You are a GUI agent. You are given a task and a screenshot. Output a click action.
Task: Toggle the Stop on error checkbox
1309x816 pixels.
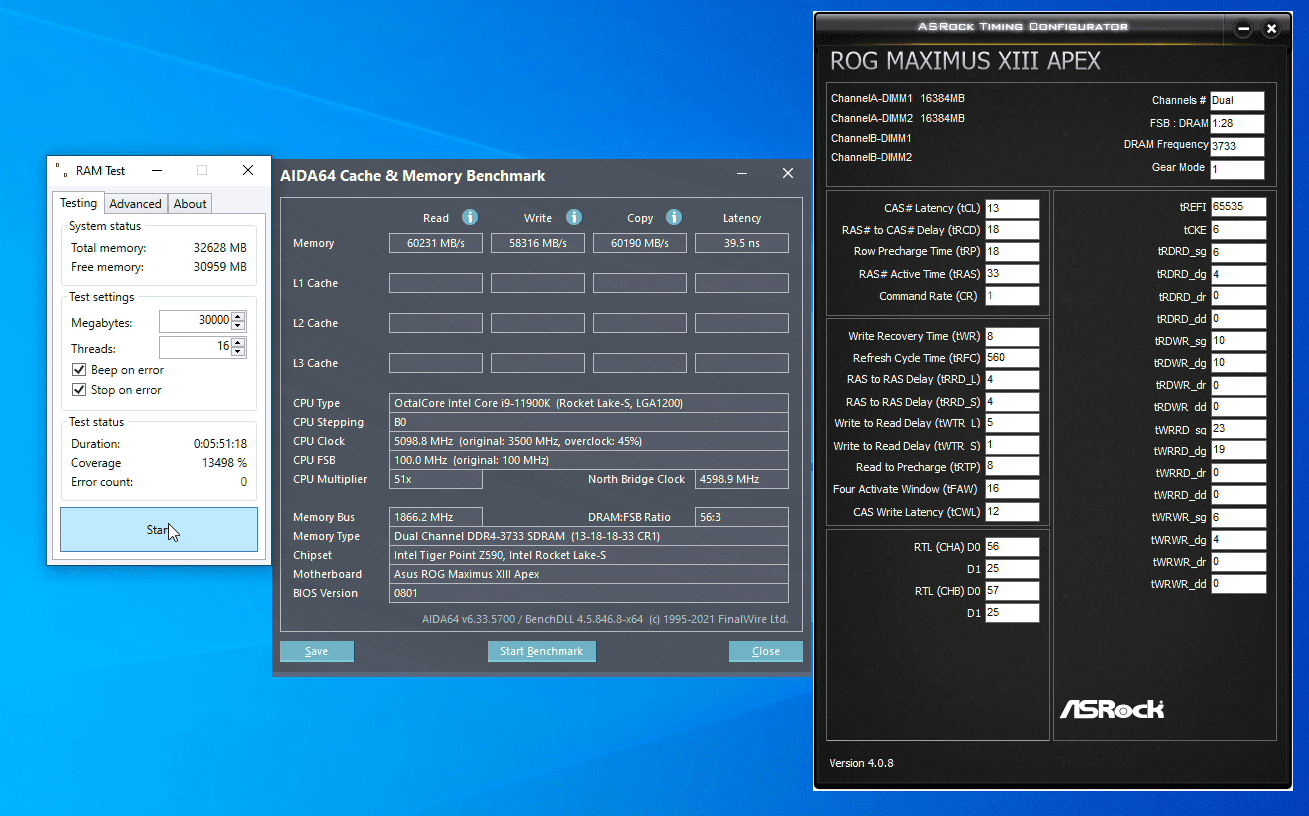tap(79, 390)
